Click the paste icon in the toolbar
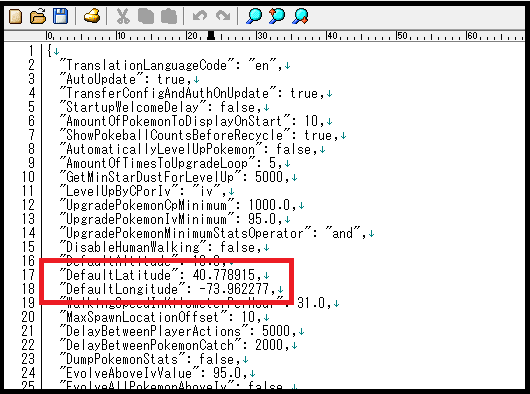 [x=169, y=16]
